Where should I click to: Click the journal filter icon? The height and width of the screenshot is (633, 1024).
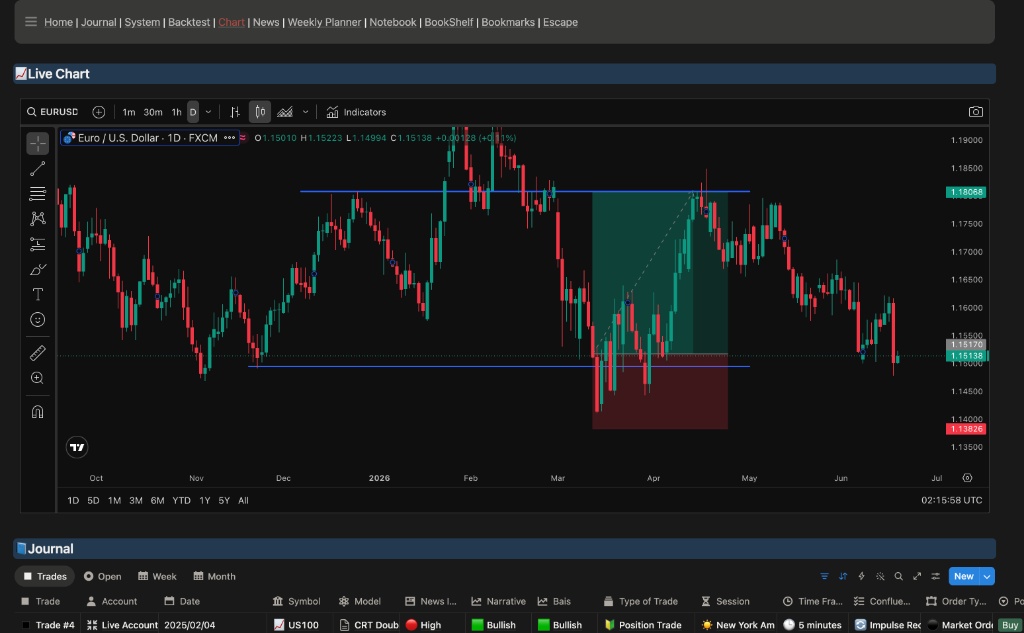pyautogui.click(x=824, y=576)
